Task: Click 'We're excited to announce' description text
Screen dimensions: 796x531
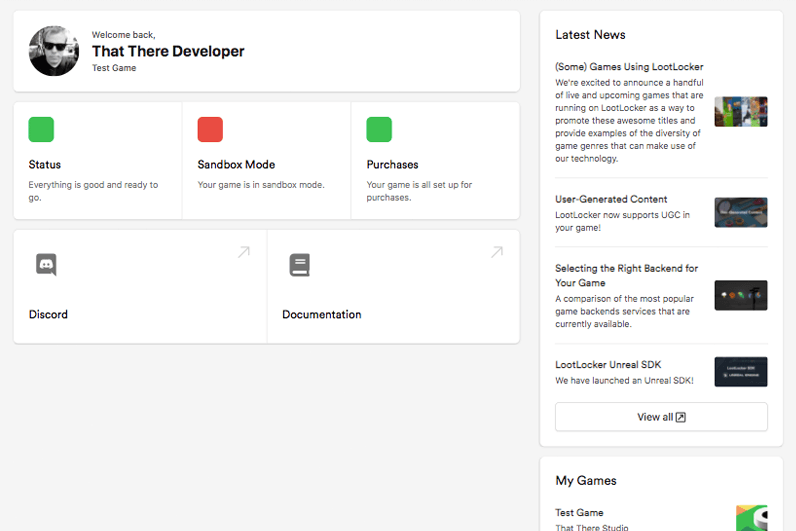Action: coord(629,120)
